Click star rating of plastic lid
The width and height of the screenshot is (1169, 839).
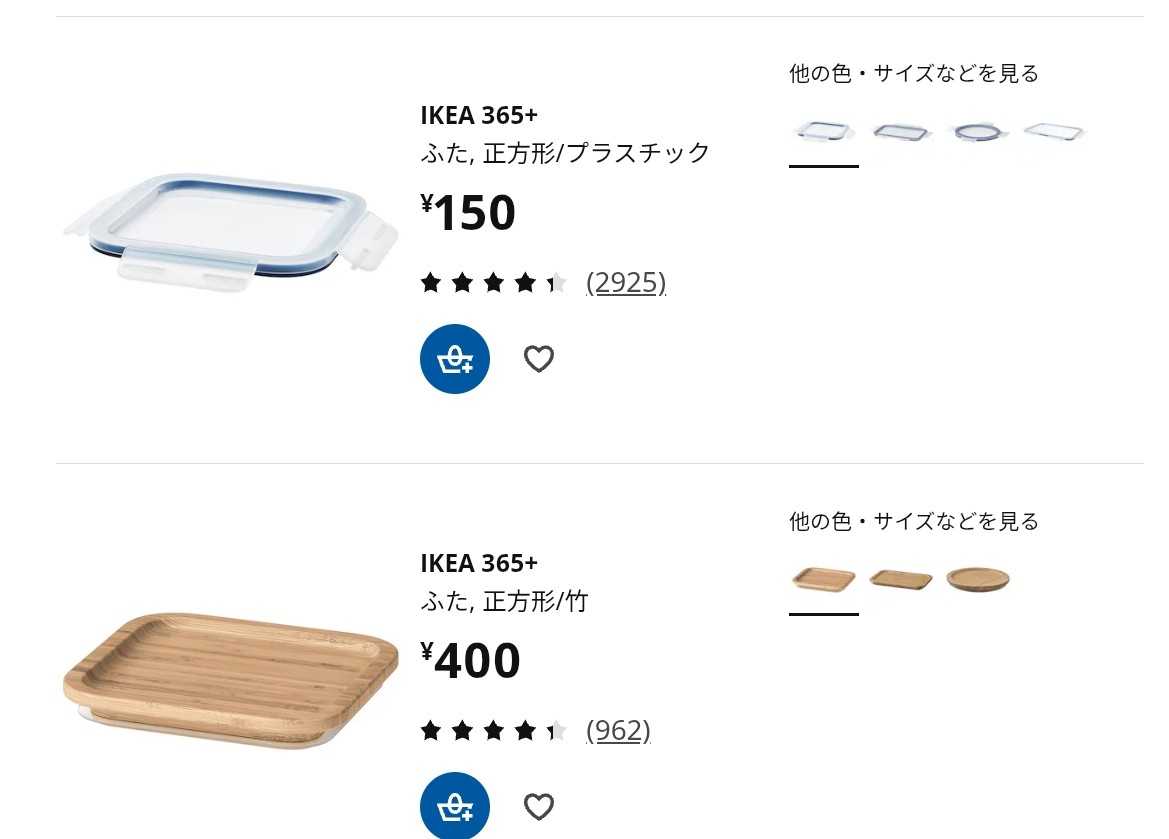(494, 283)
